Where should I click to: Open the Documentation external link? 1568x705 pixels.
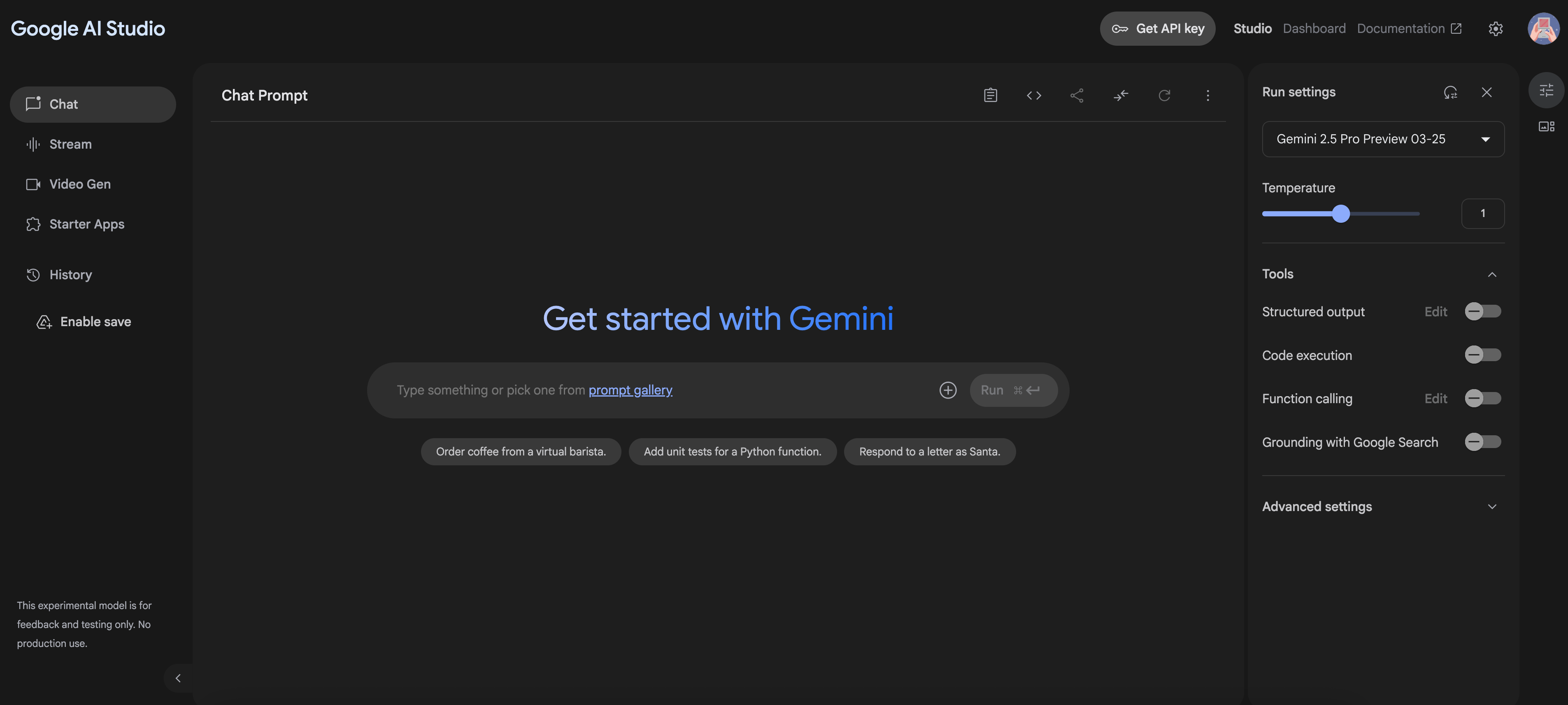pos(1408,28)
